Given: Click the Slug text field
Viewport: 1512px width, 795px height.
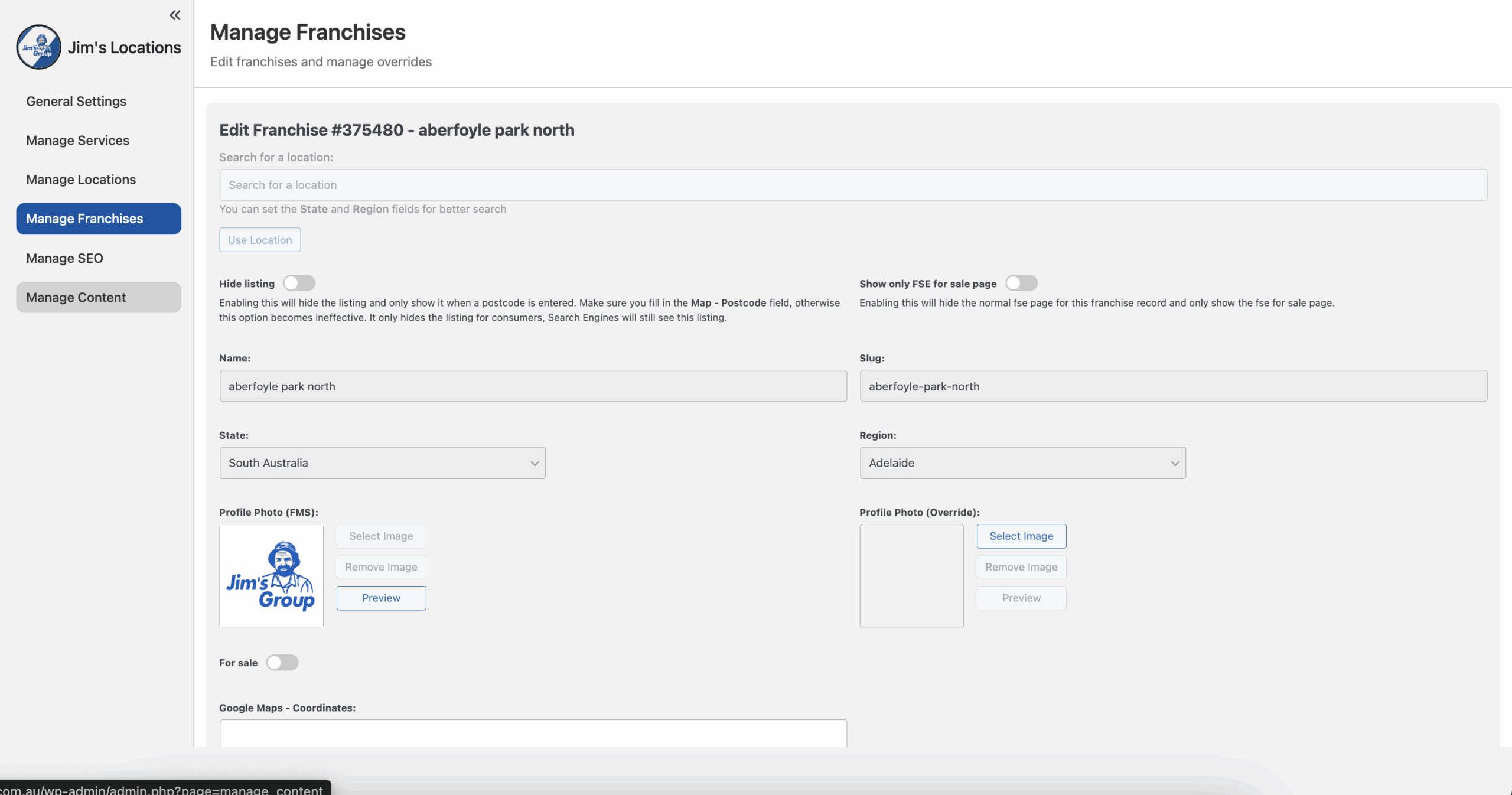Looking at the screenshot, I should [x=1172, y=386].
